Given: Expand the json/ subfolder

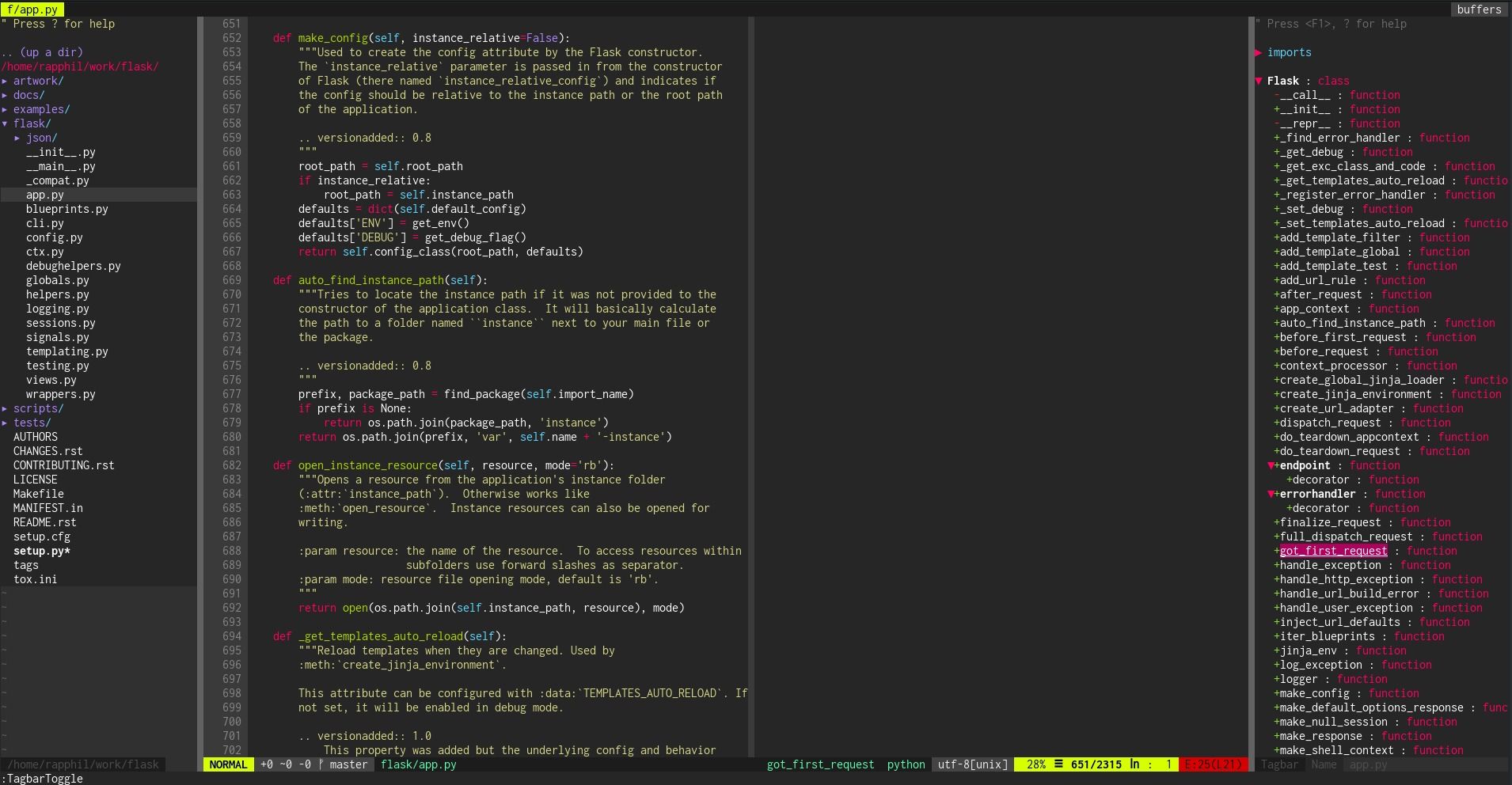Looking at the screenshot, I should [17, 138].
